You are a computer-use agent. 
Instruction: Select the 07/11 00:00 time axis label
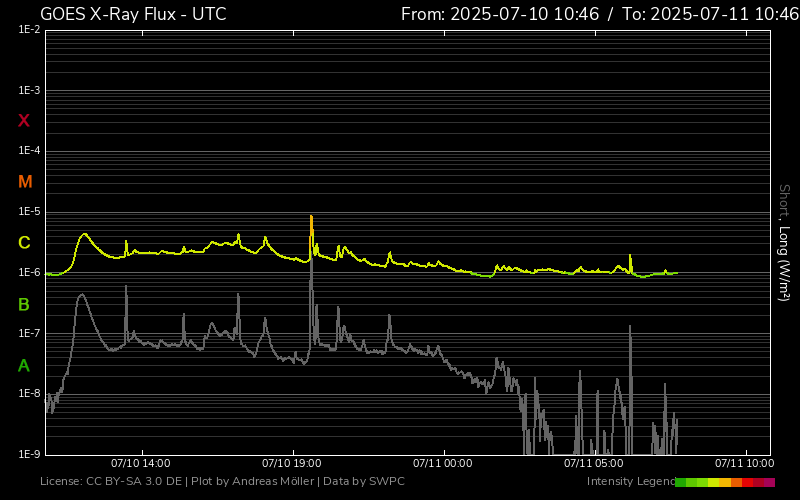click(442, 464)
